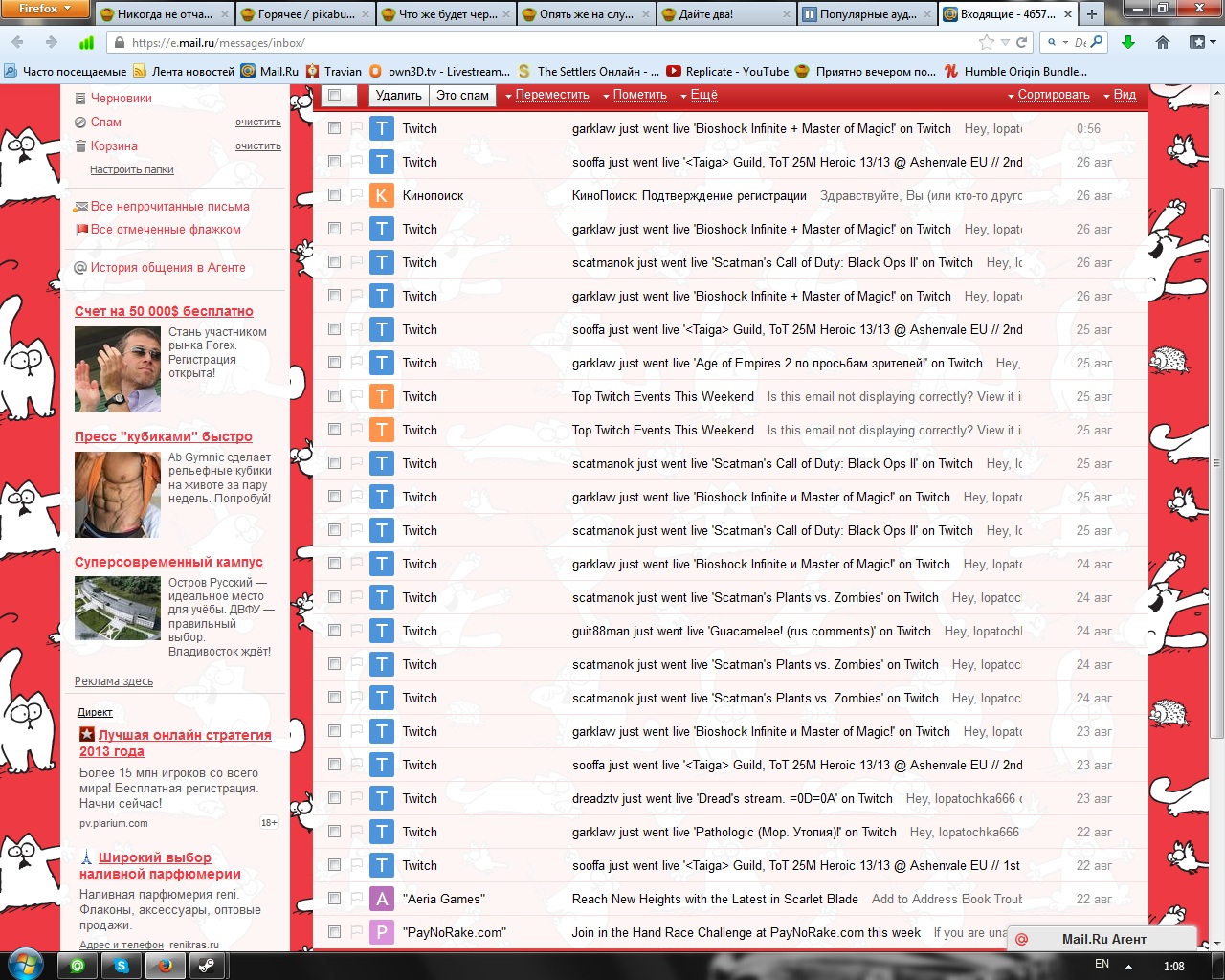Click the Корзина trash icon

click(x=80, y=145)
